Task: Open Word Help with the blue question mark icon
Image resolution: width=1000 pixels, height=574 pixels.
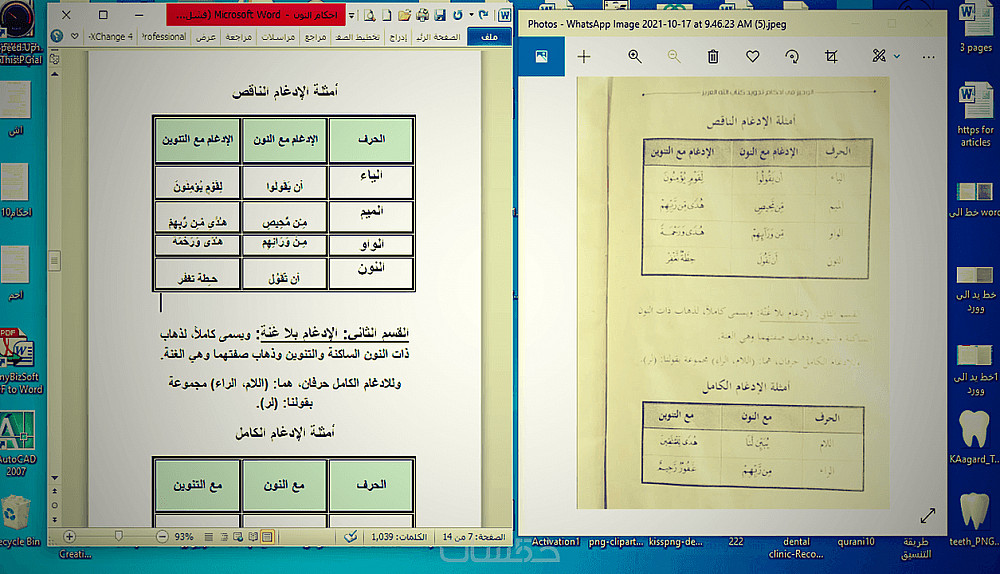Action: (57, 36)
